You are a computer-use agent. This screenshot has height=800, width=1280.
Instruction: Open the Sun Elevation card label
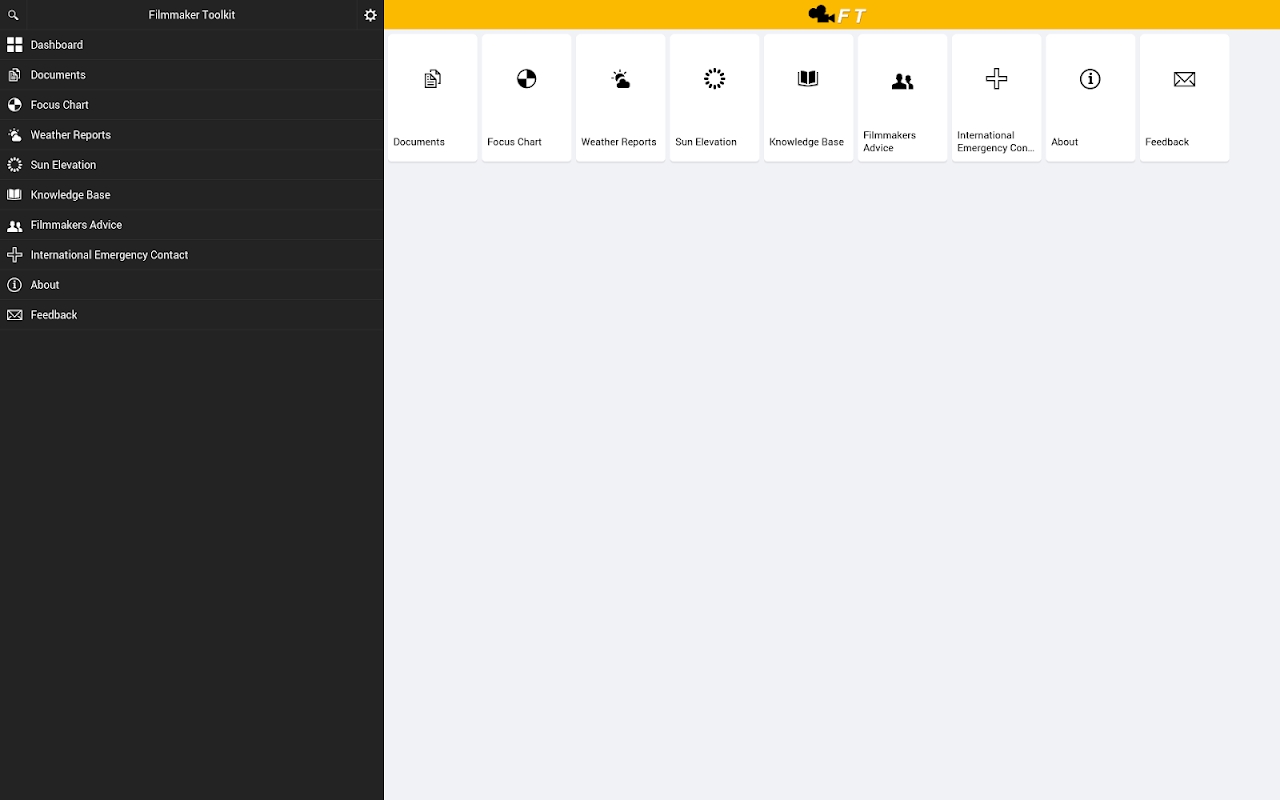[x=706, y=142]
